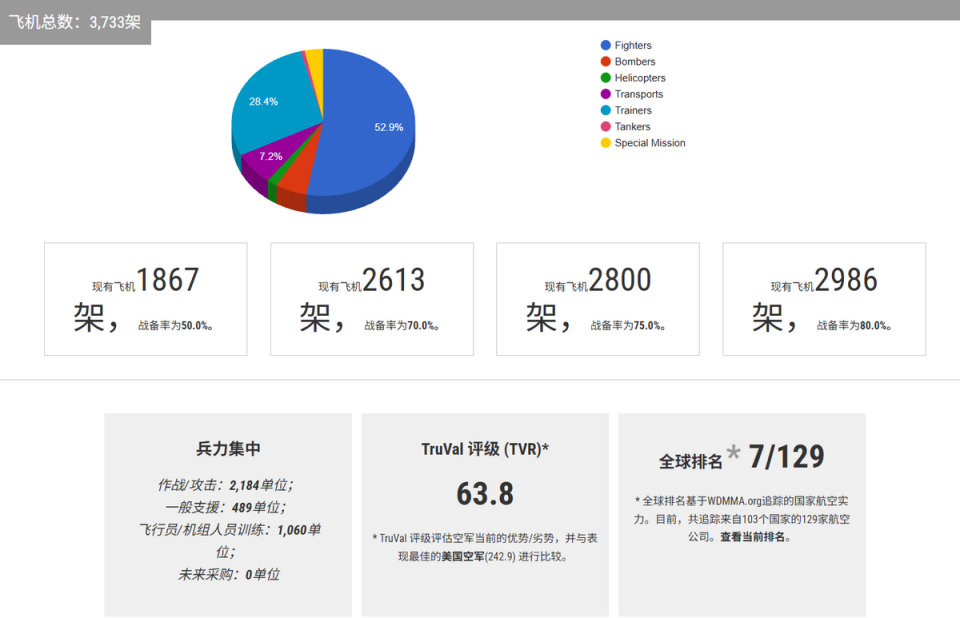Image resolution: width=960 pixels, height=618 pixels.
Task: Click the Special Mission yellow legend dot
Action: (606, 143)
